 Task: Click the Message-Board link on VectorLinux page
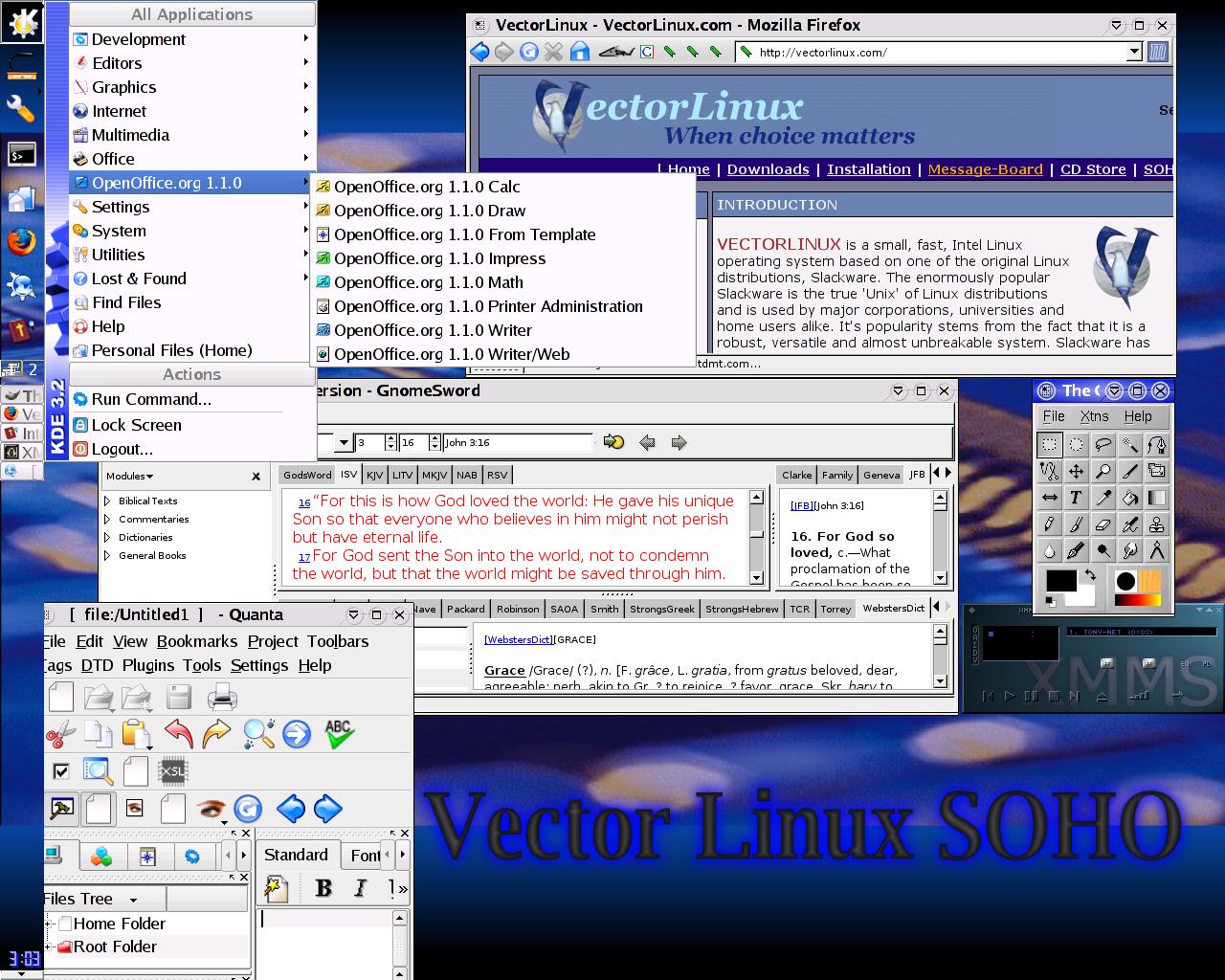tap(985, 169)
